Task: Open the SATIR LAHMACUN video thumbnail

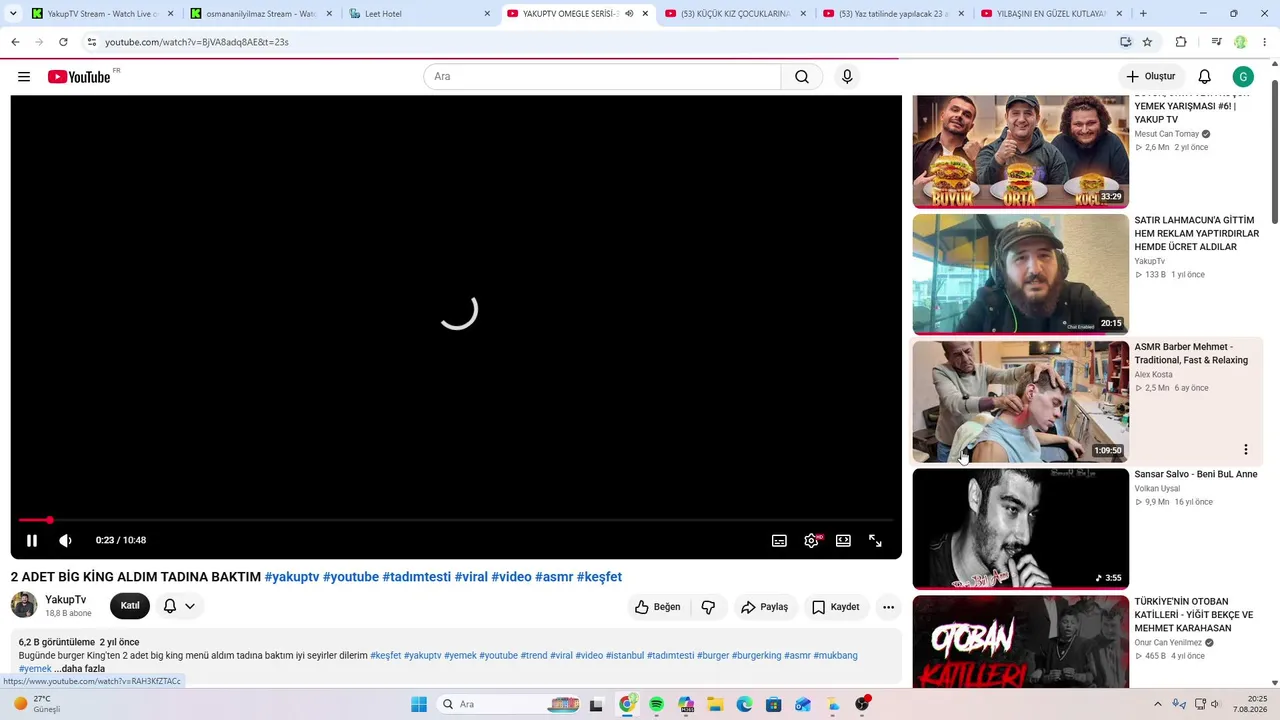Action: tap(1020, 274)
